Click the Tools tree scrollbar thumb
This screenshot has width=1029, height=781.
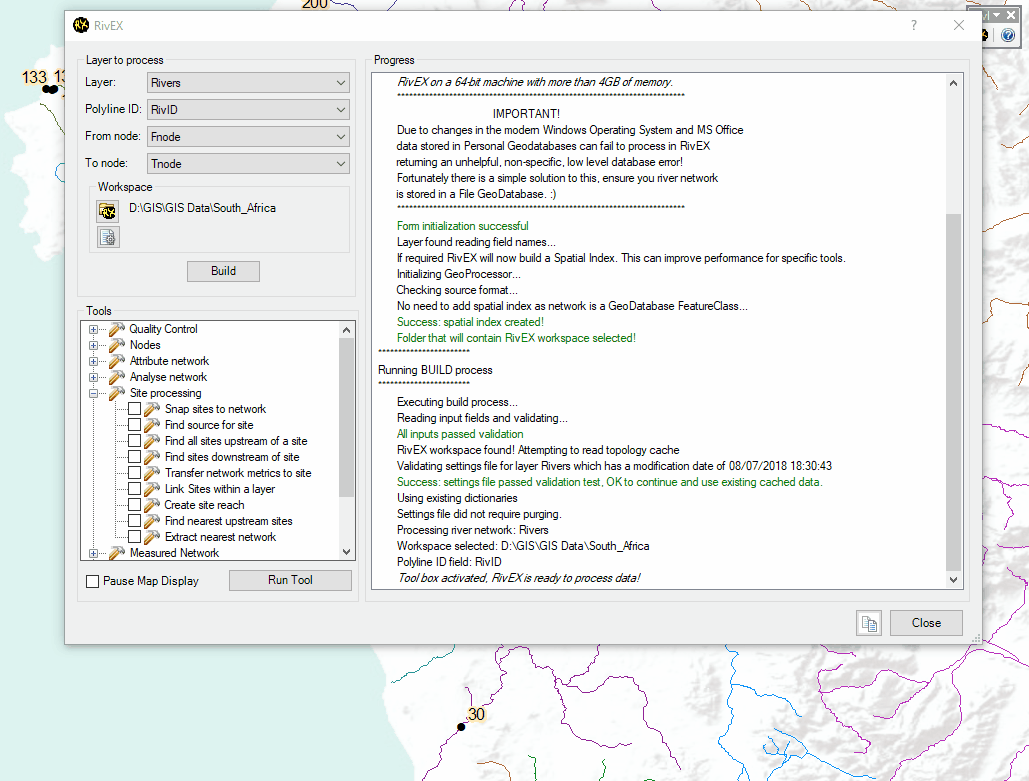(x=346, y=417)
